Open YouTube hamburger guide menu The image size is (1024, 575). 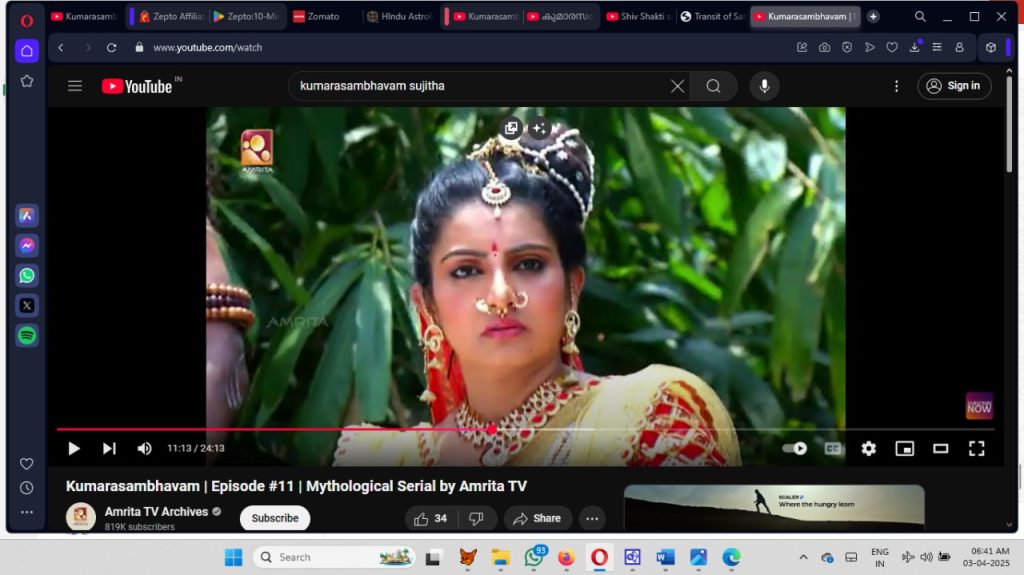75,86
